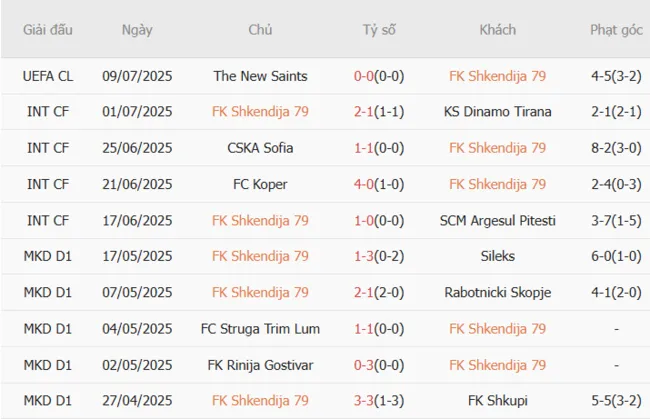Open The New Saints team link
This screenshot has width=650, height=419.
pyautogui.click(x=260, y=76)
